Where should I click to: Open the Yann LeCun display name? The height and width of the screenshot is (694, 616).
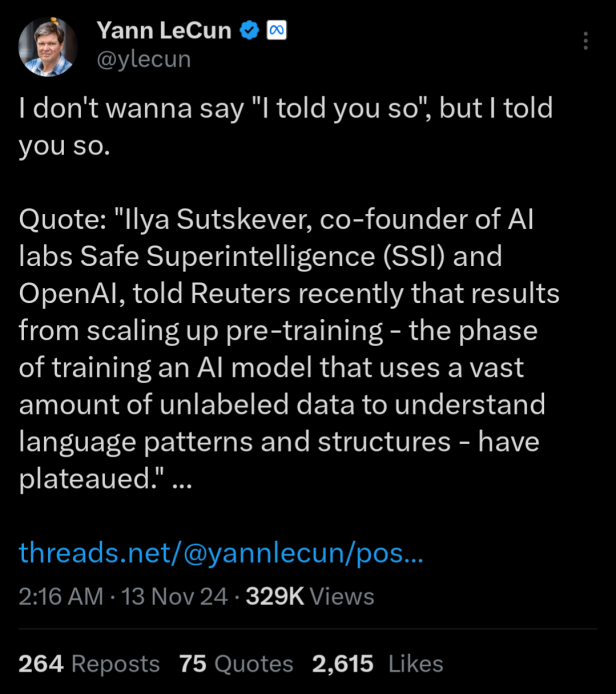point(164,31)
